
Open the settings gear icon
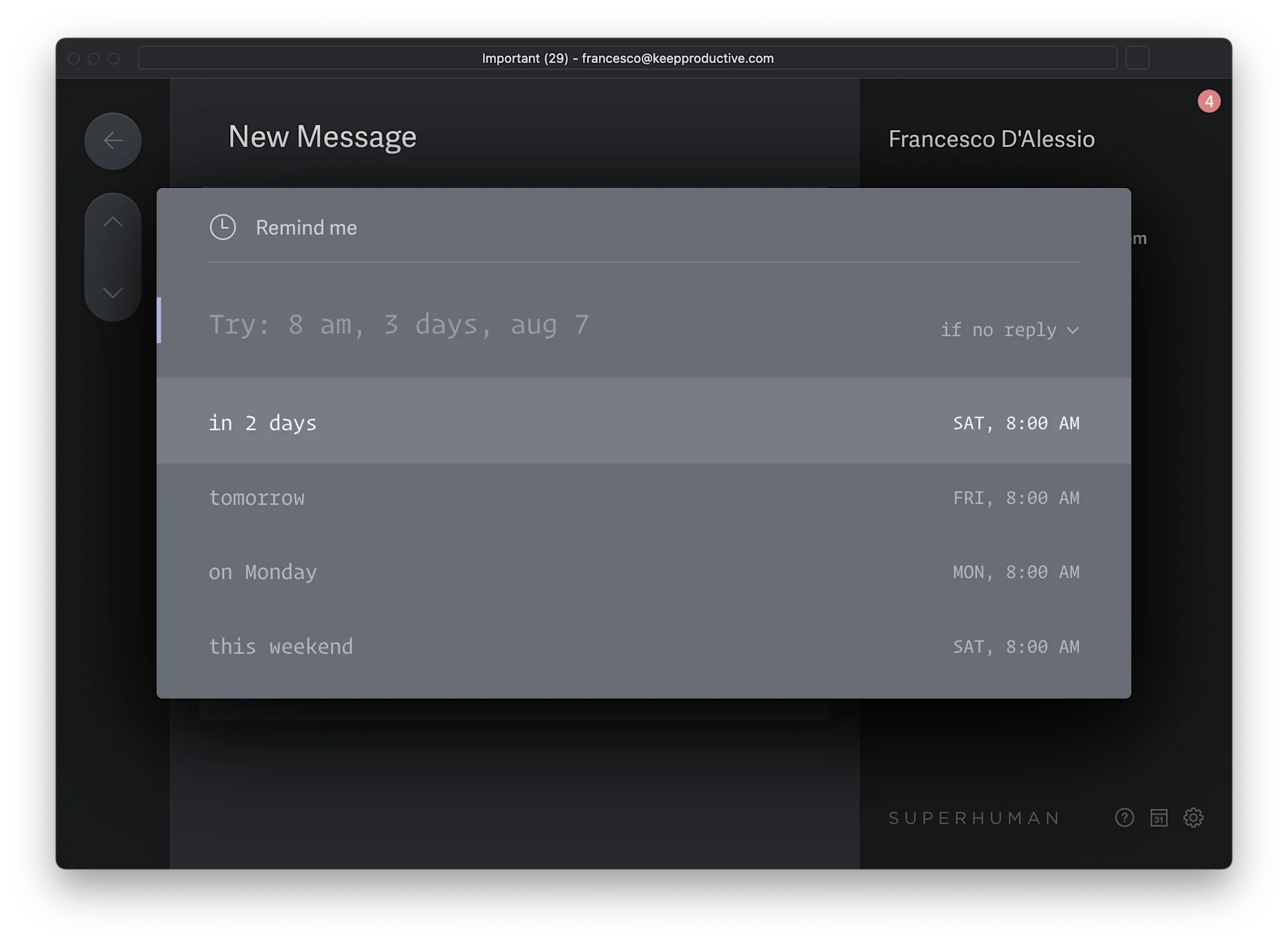click(x=1193, y=817)
